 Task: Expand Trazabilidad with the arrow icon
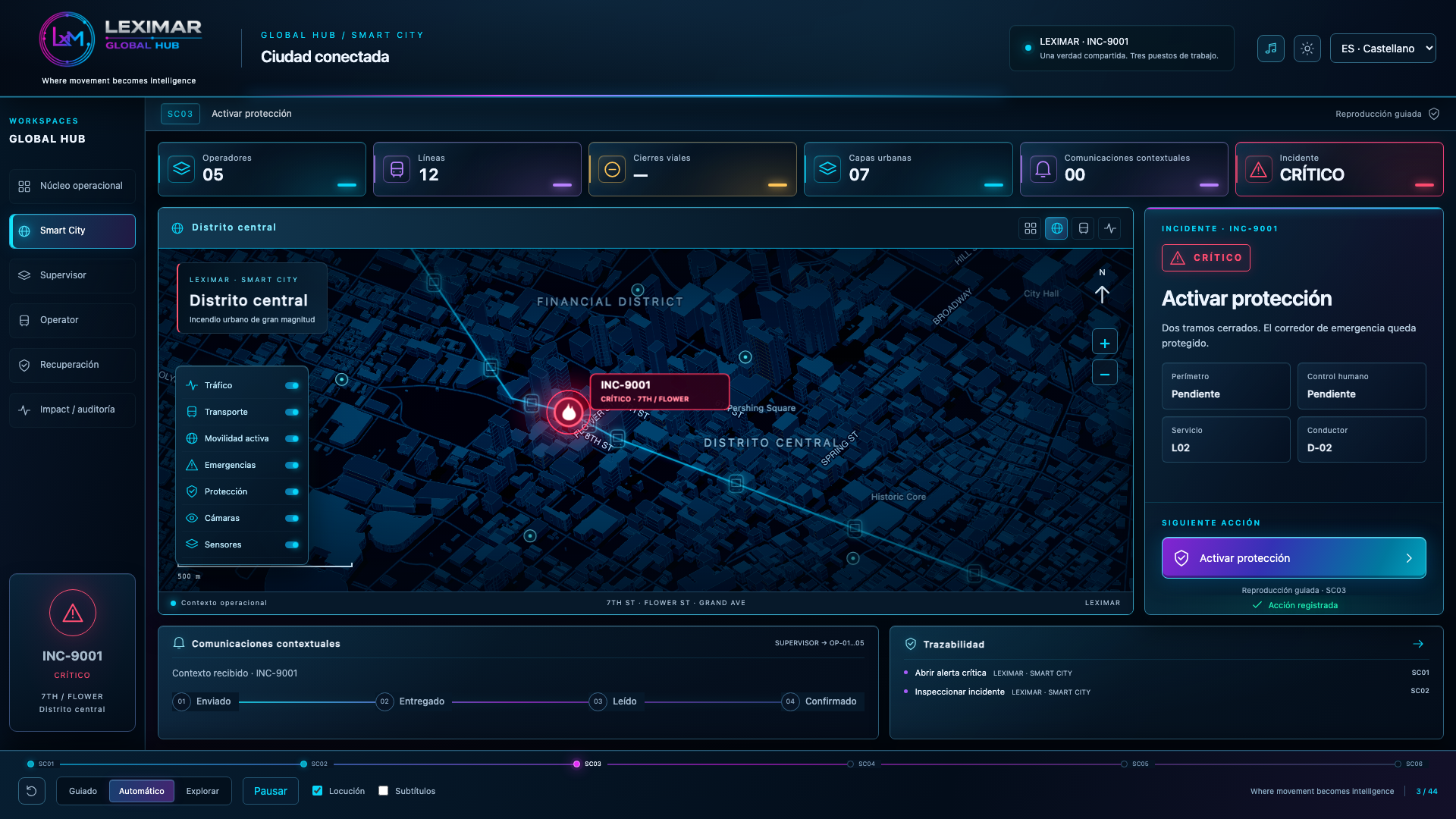point(1418,644)
